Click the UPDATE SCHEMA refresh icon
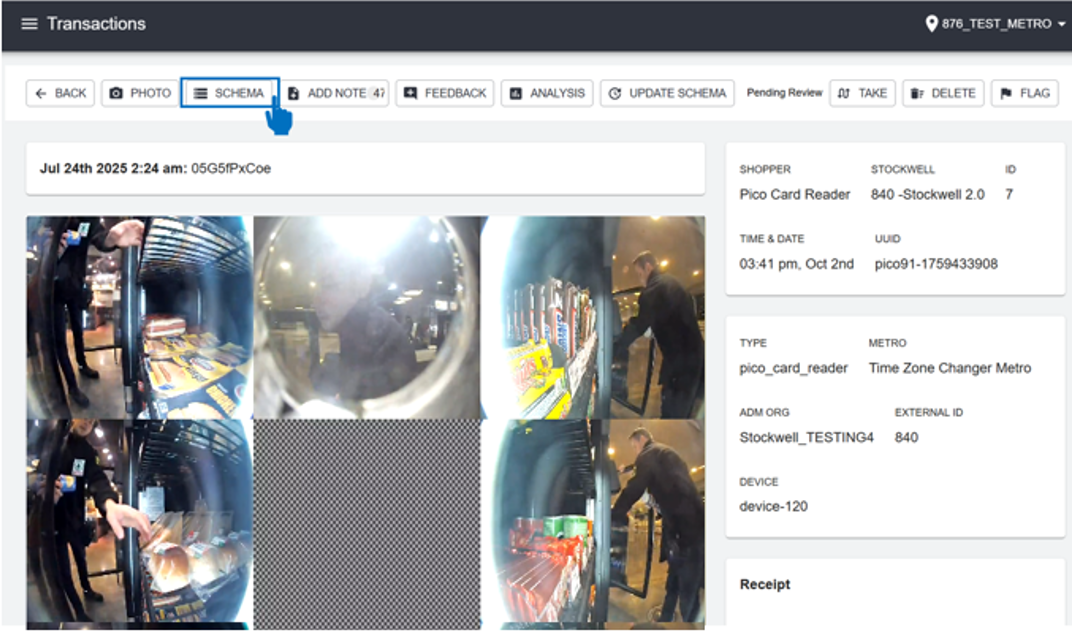The image size is (1072, 634). click(x=614, y=93)
